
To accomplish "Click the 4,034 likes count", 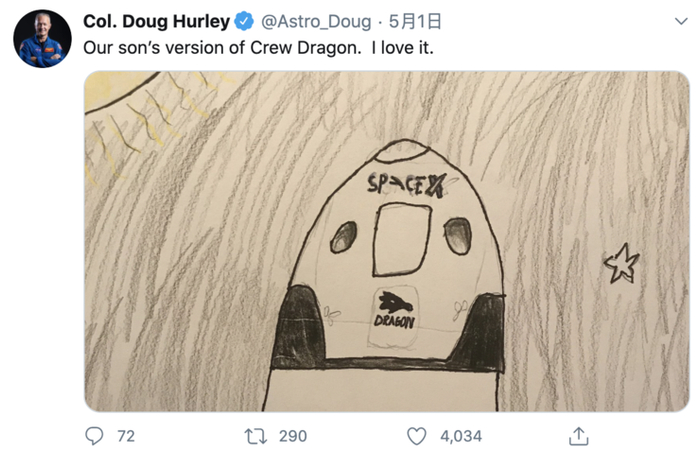I will click(x=461, y=436).
